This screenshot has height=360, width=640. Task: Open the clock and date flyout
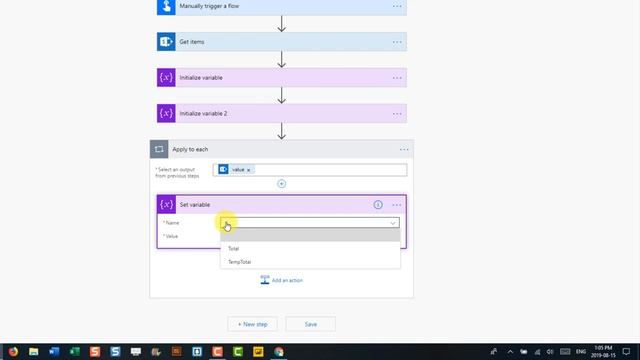click(603, 351)
